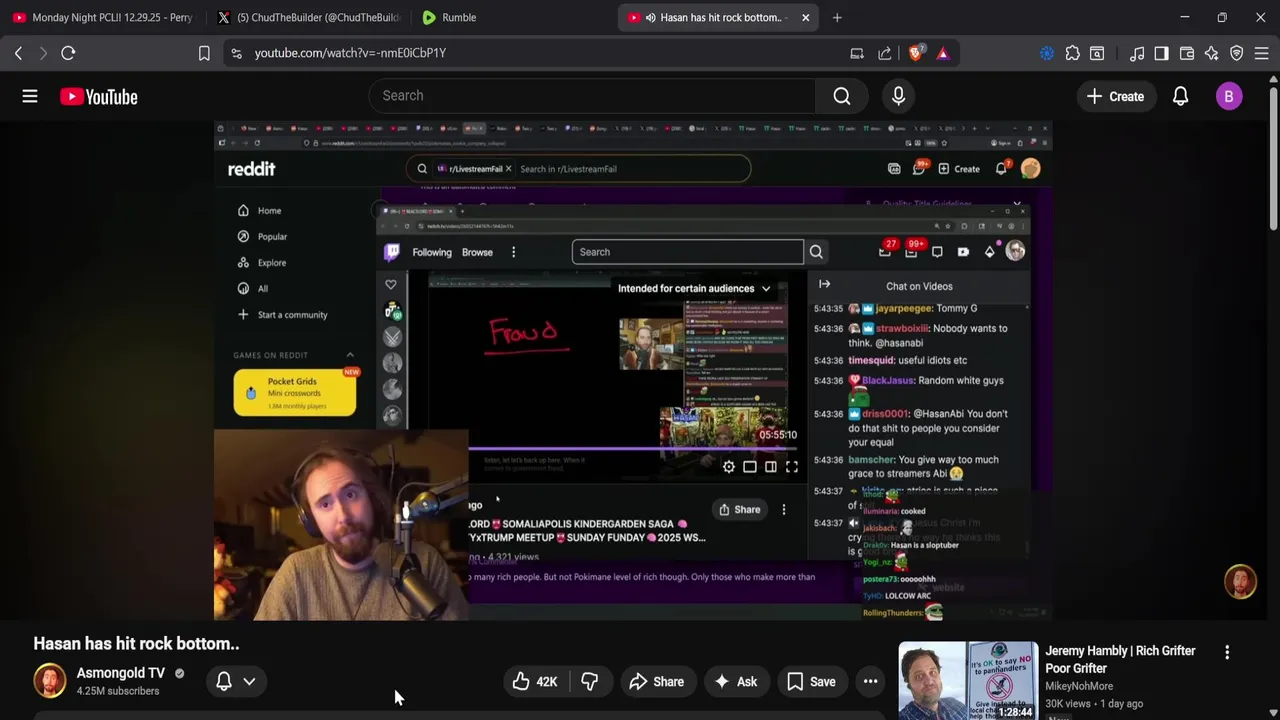Mute the Hasan tab audio speaker icon
This screenshot has width=1280, height=720.
[650, 17]
